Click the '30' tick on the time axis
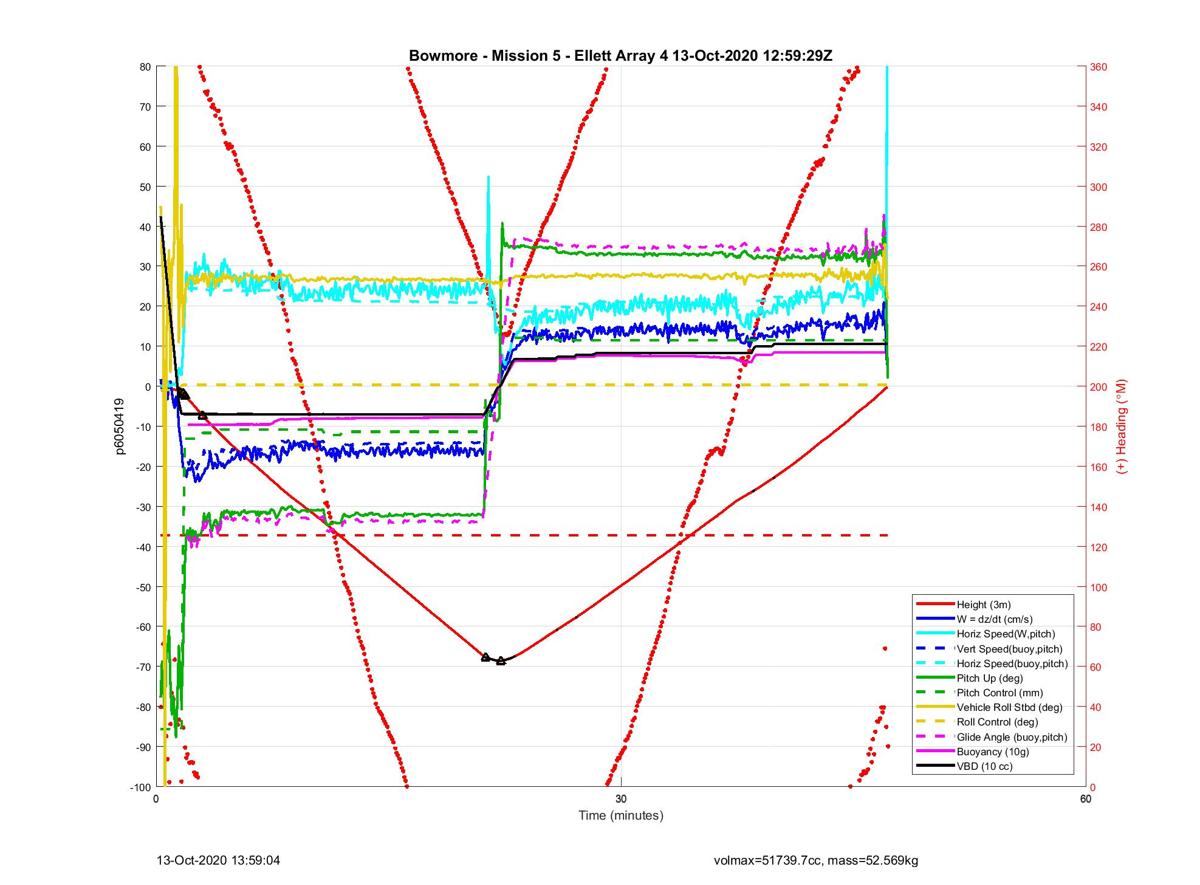Screen dimensions: 1200x885 tap(622, 799)
